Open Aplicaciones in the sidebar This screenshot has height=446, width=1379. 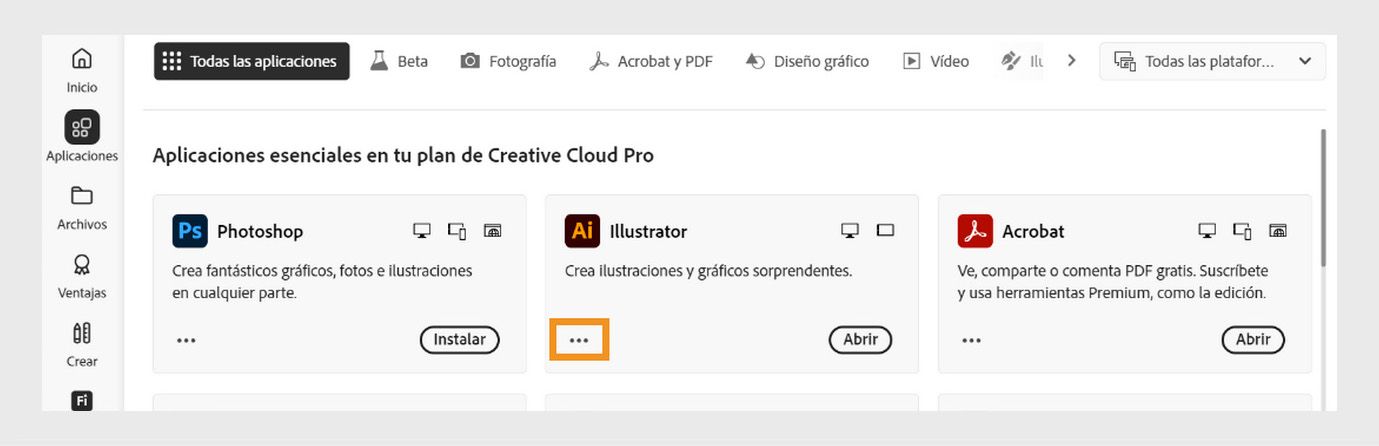click(82, 137)
